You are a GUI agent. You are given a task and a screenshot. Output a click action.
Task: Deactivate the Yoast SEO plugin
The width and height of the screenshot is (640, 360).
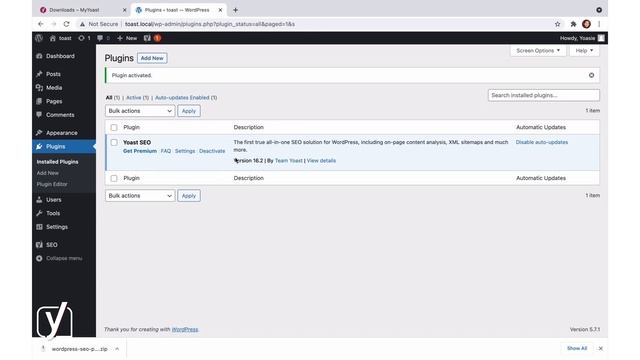point(212,151)
